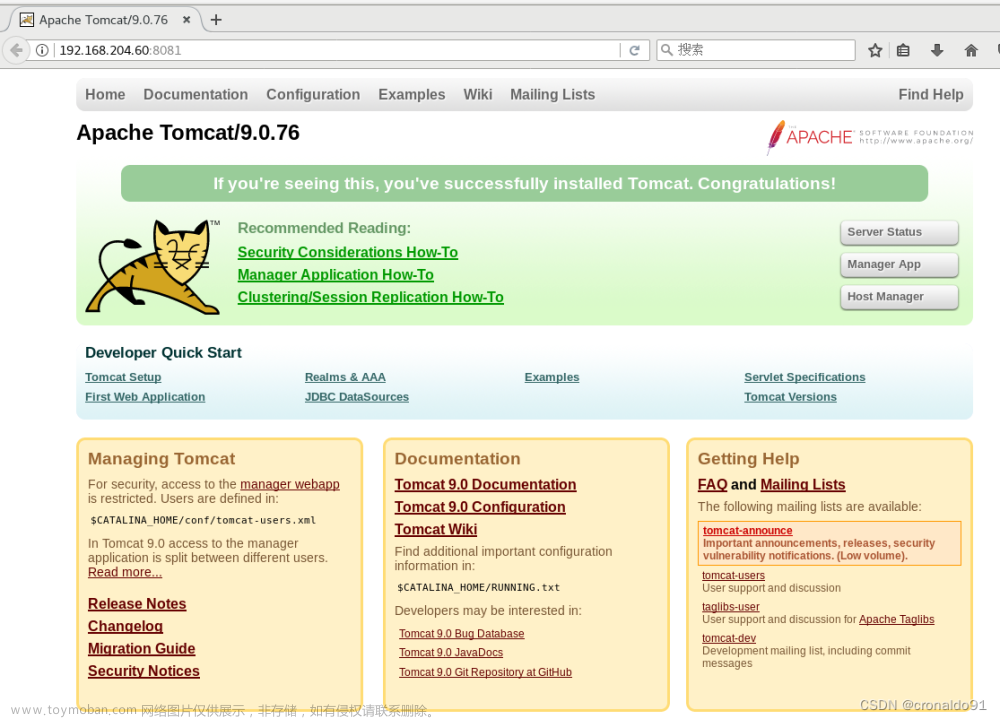The image size is (1000, 719).
Task: Bookmark this page with the star icon
Action: 875,50
